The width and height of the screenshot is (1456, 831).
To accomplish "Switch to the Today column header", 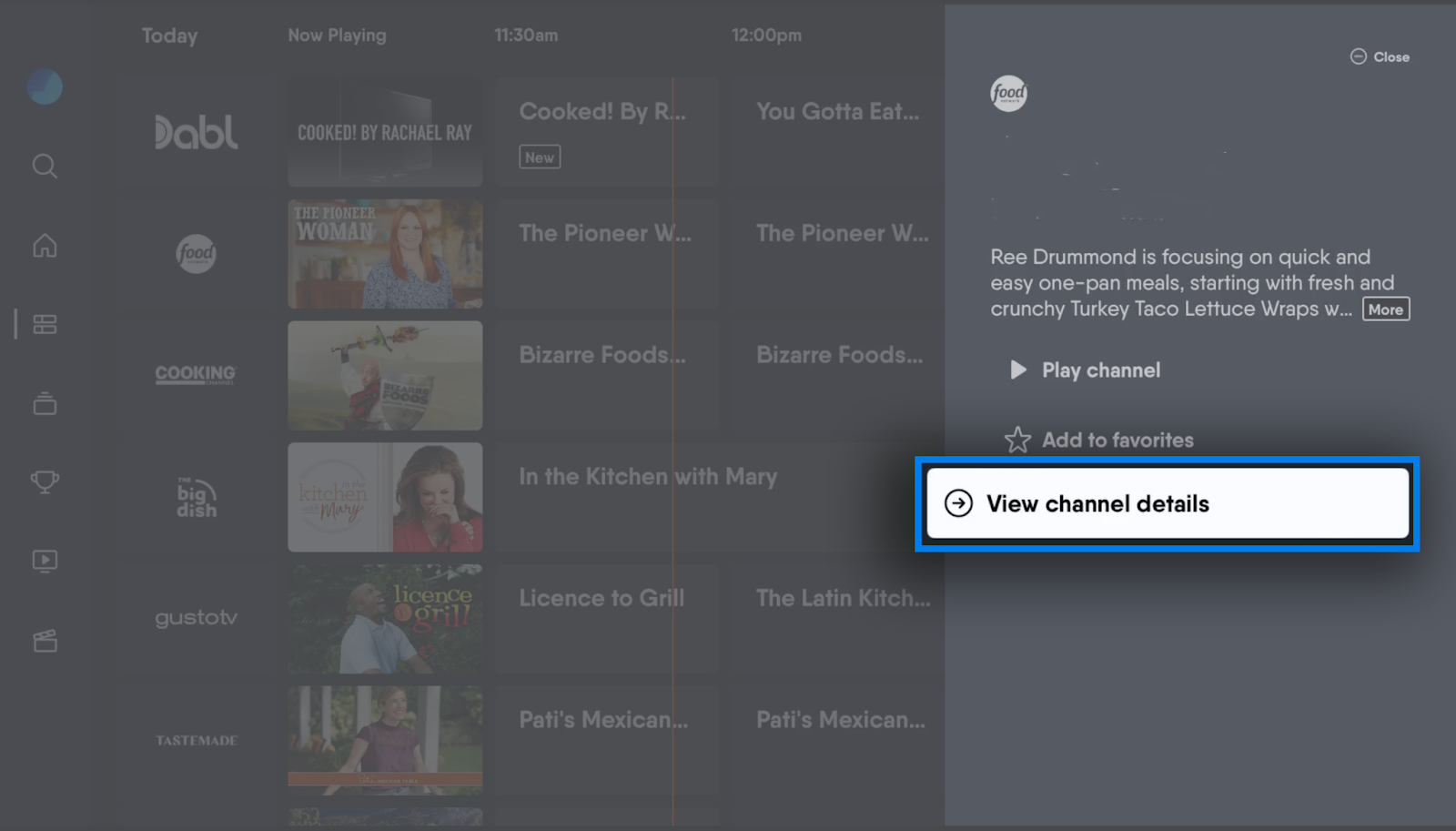I will [x=168, y=35].
